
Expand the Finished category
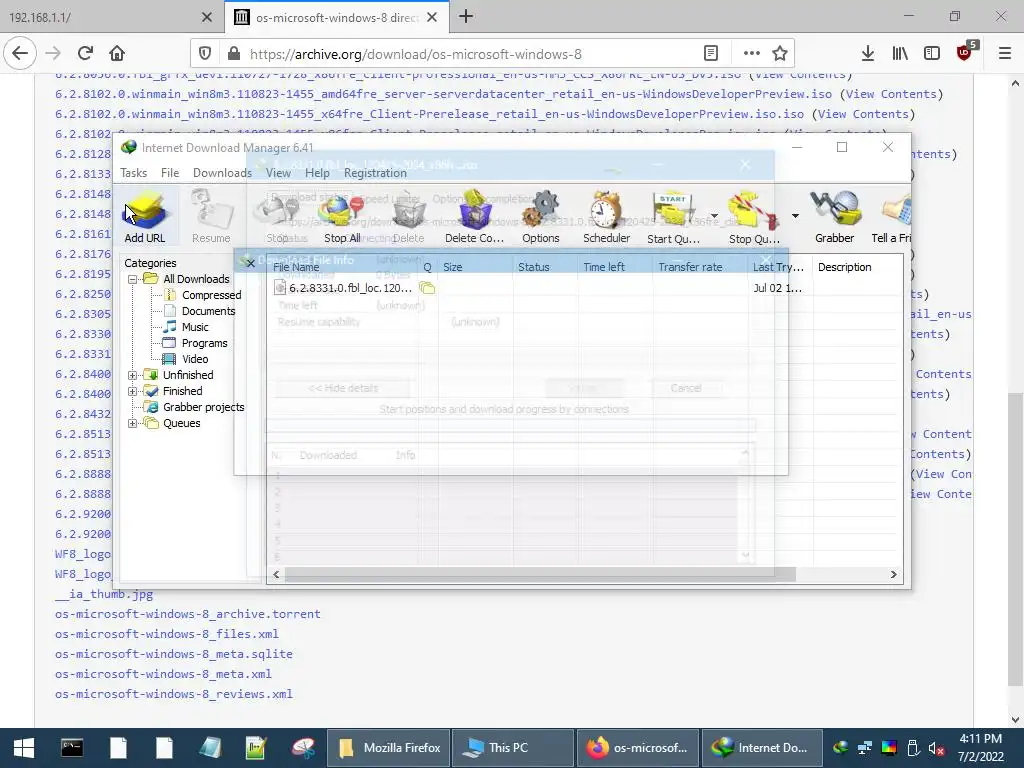coord(133,391)
